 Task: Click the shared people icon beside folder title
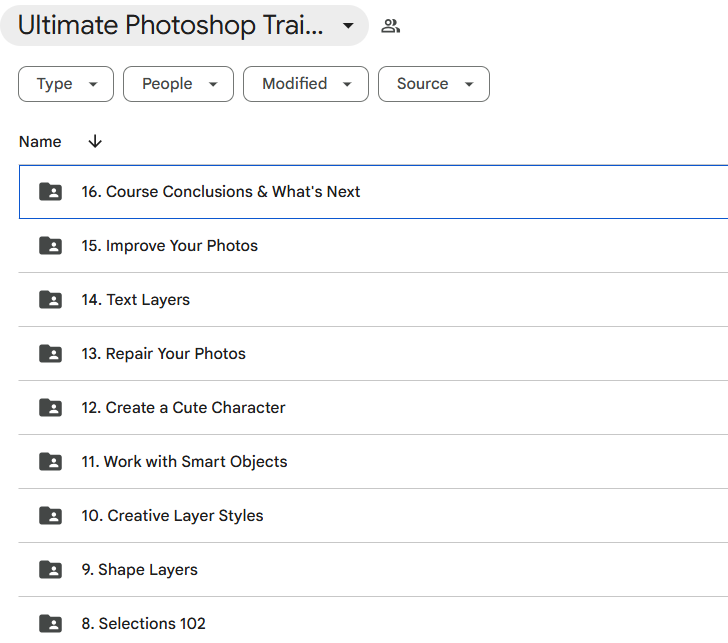tap(390, 26)
